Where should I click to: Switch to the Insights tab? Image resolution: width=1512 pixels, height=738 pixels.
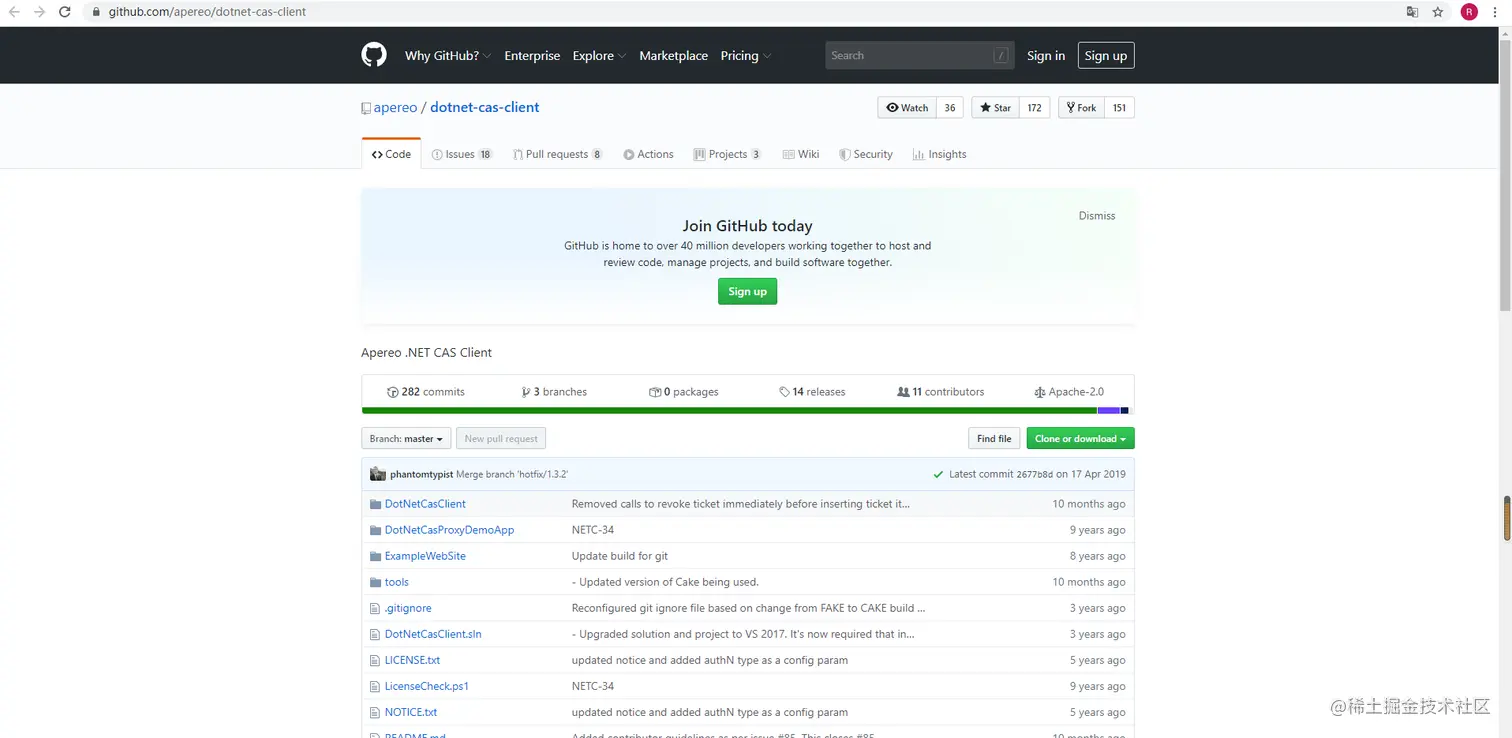click(939, 154)
